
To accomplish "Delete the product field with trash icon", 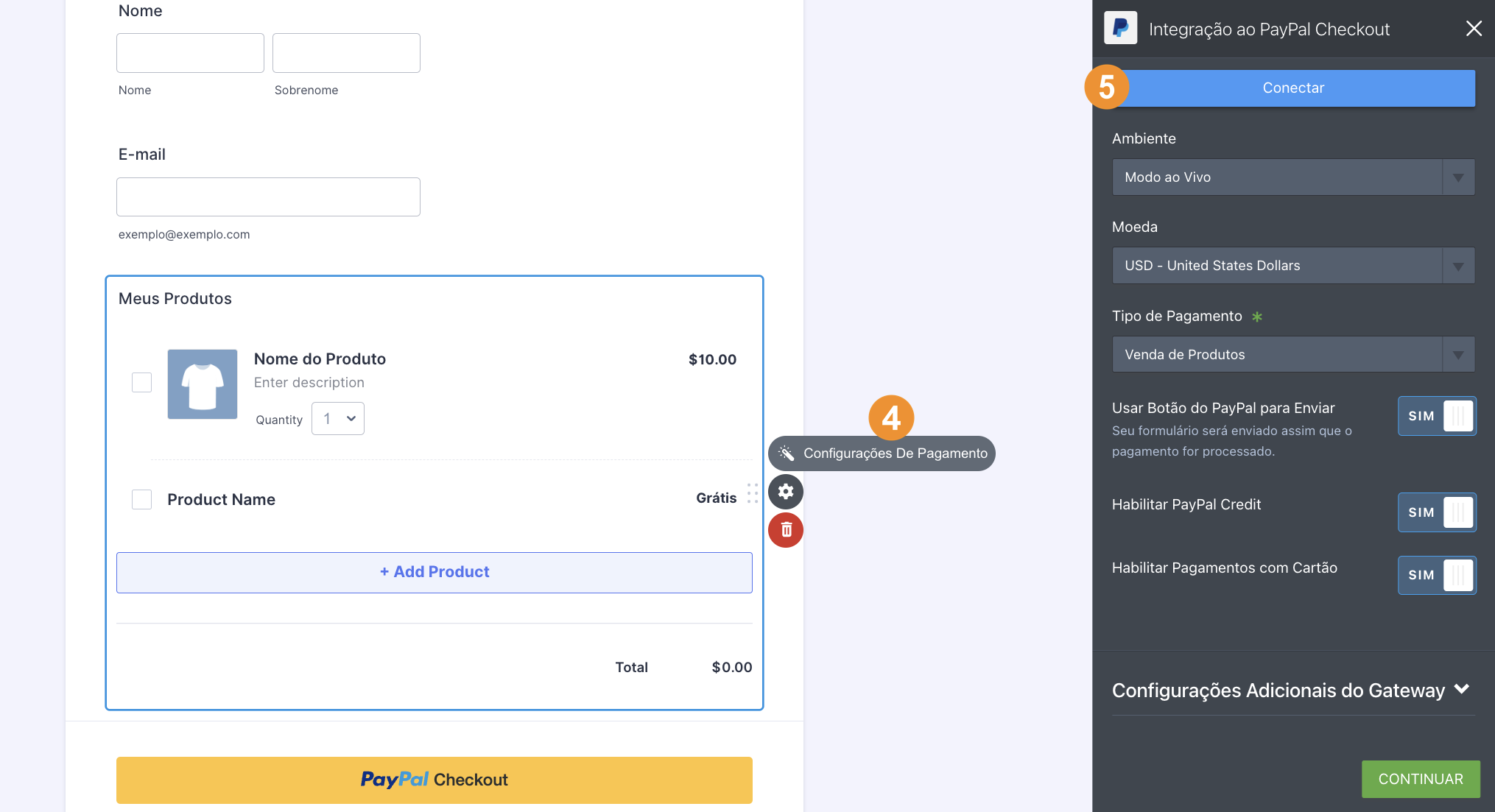I will click(786, 530).
